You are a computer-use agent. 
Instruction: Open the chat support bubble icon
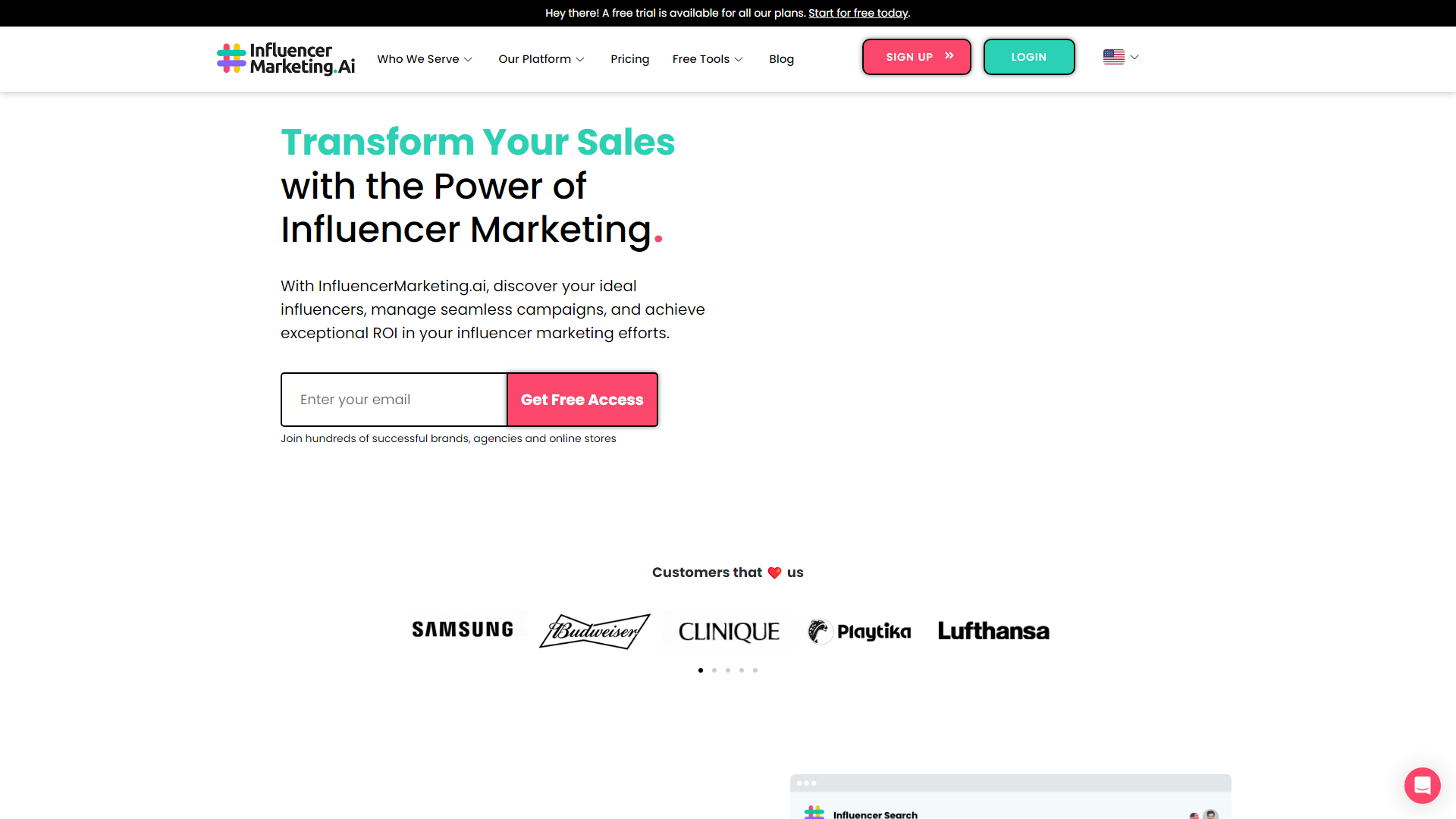[1422, 785]
